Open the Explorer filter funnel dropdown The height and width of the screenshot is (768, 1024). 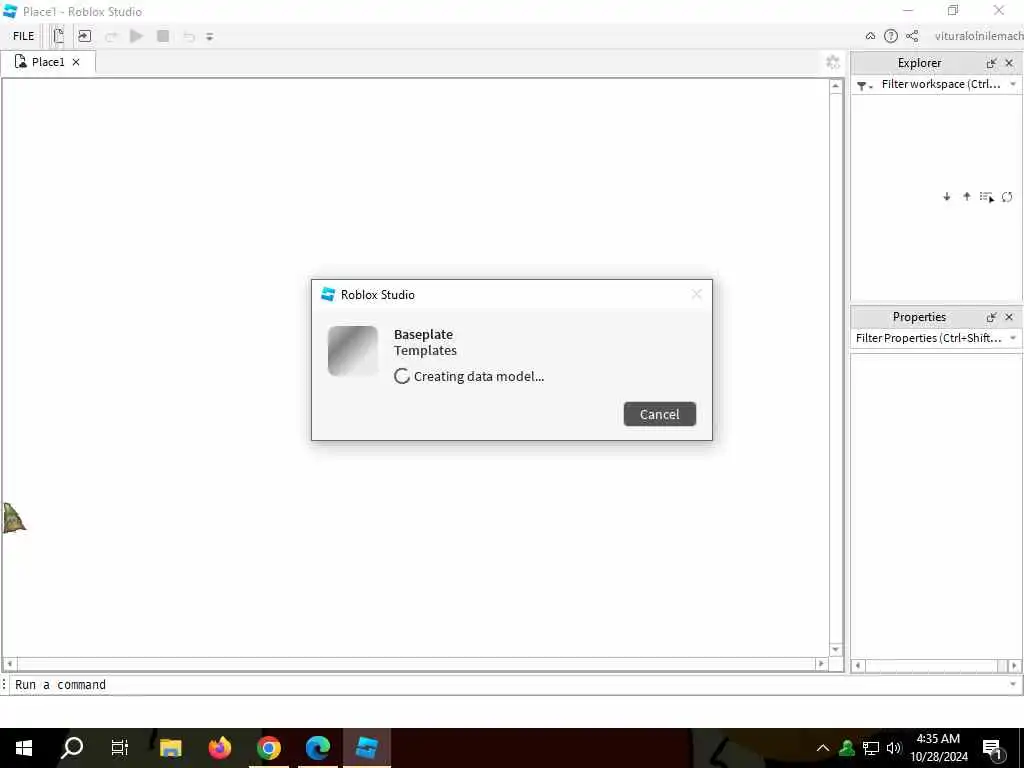865,85
